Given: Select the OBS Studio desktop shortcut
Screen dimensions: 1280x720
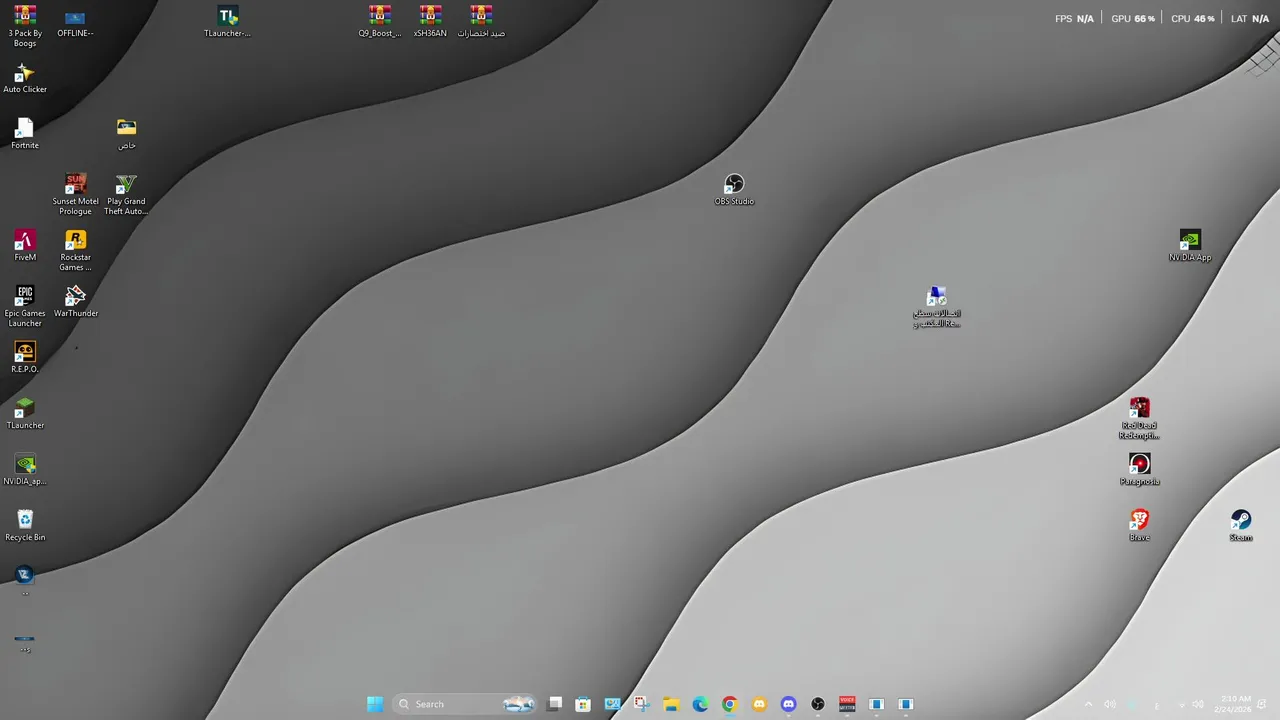Looking at the screenshot, I should 734,190.
